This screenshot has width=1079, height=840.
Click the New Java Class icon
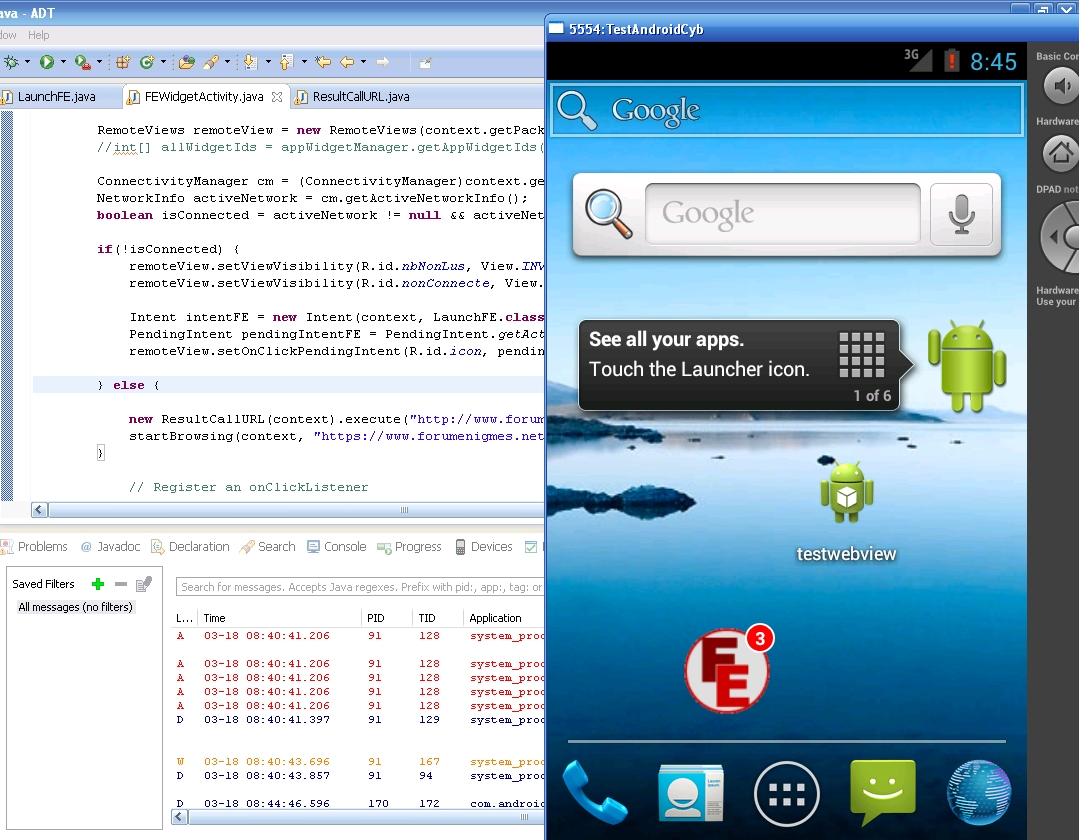[x=146, y=63]
